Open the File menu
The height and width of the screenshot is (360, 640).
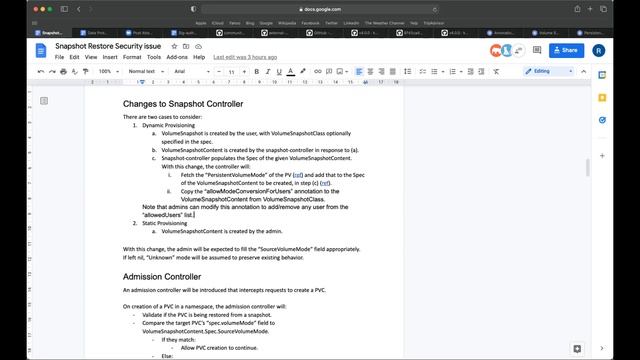[59, 57]
